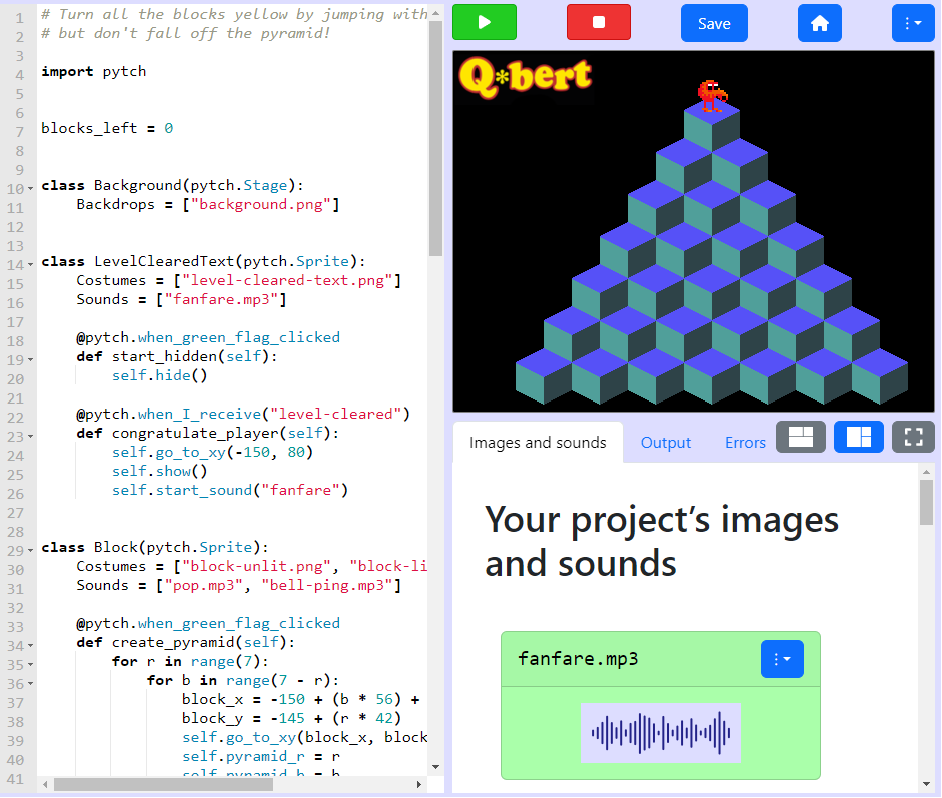This screenshot has width=942, height=798.
Task: Go to home via house icon
Action: (x=819, y=23)
